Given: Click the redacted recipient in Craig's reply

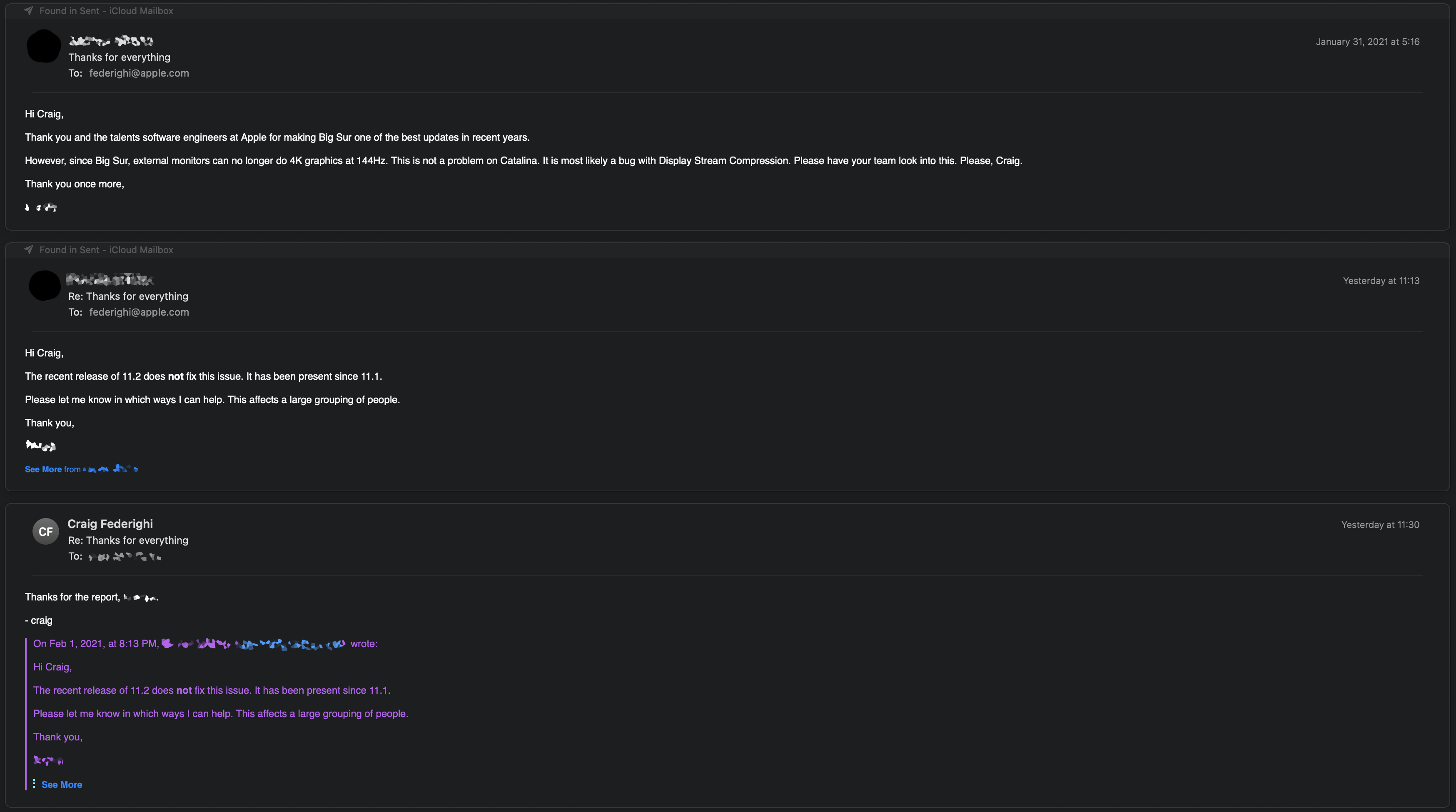Looking at the screenshot, I should pyautogui.click(x=125, y=557).
